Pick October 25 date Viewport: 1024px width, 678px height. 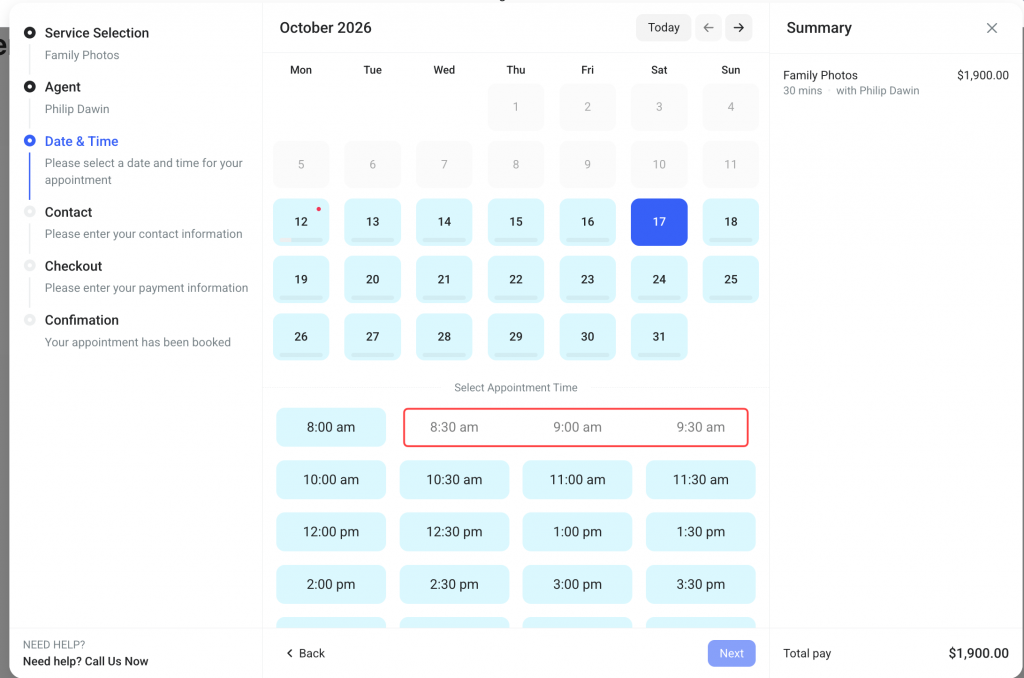[x=731, y=280]
